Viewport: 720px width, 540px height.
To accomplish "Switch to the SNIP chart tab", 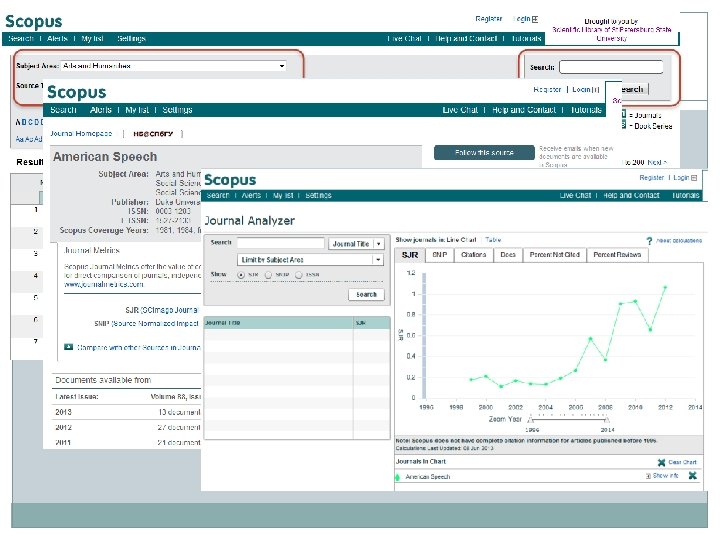I will [x=440, y=255].
